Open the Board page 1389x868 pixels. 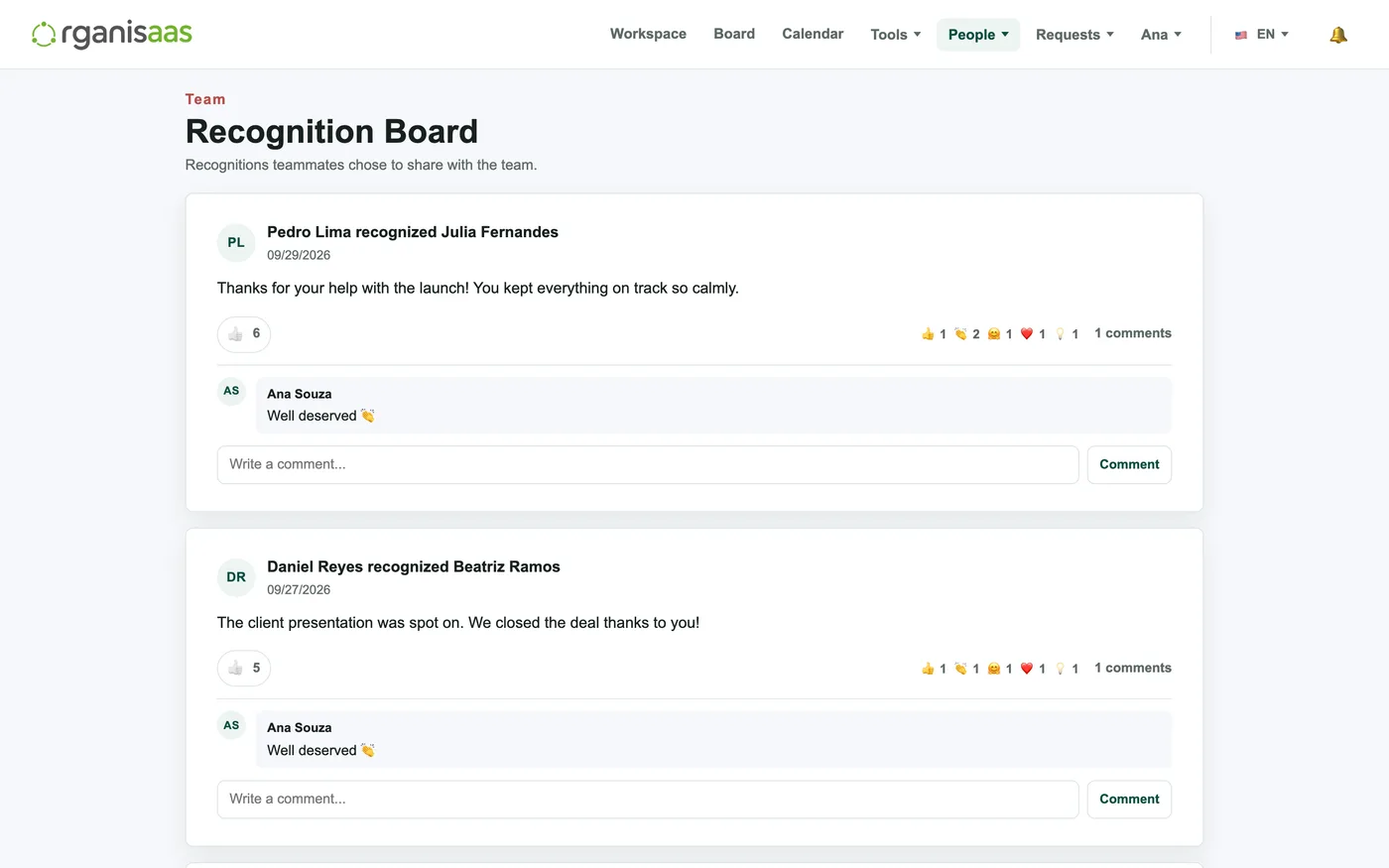click(734, 34)
